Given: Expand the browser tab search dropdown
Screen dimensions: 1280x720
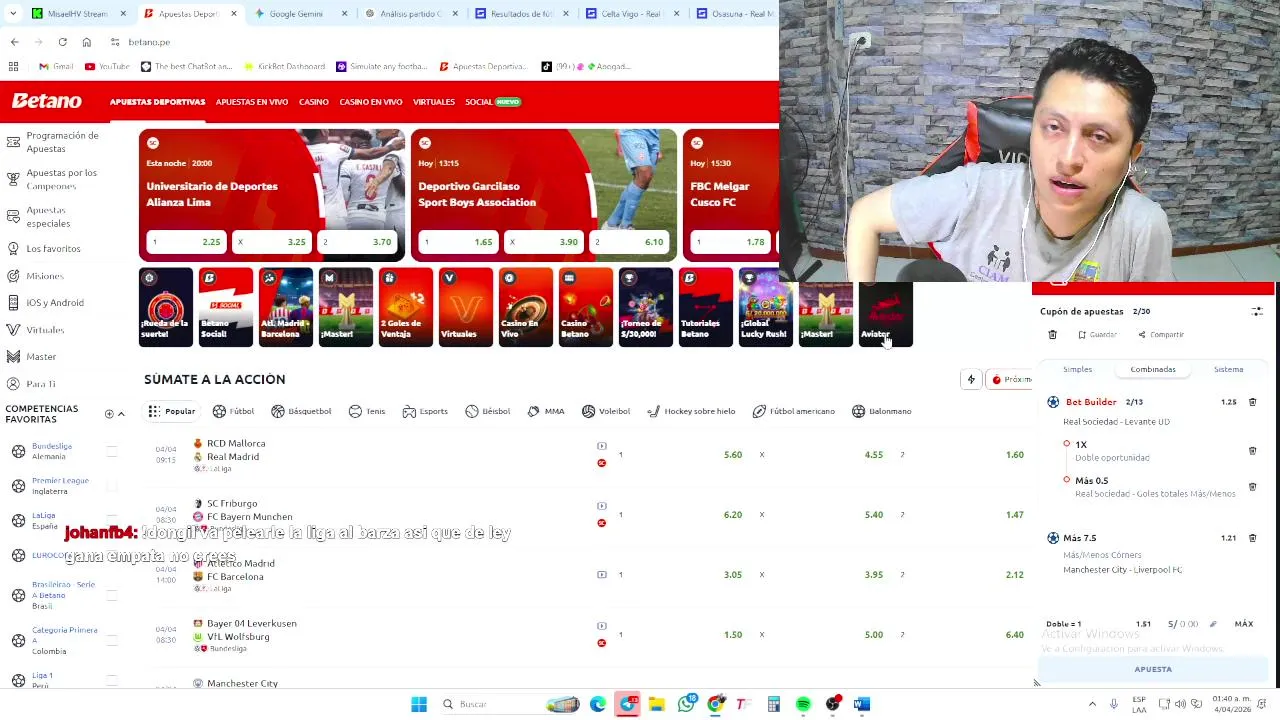Looking at the screenshot, I should [13, 14].
